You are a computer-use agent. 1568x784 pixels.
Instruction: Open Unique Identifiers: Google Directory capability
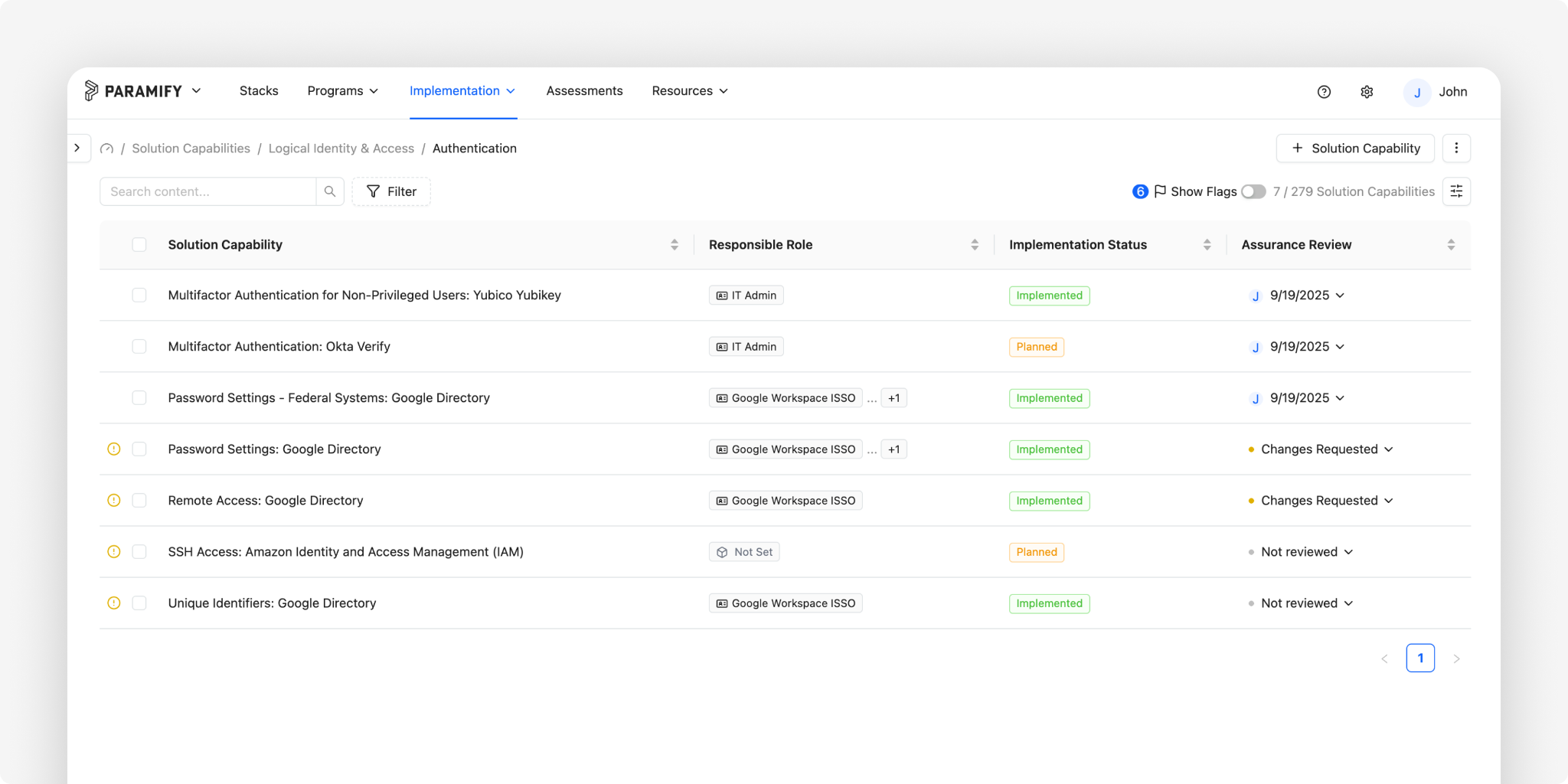[x=272, y=603]
